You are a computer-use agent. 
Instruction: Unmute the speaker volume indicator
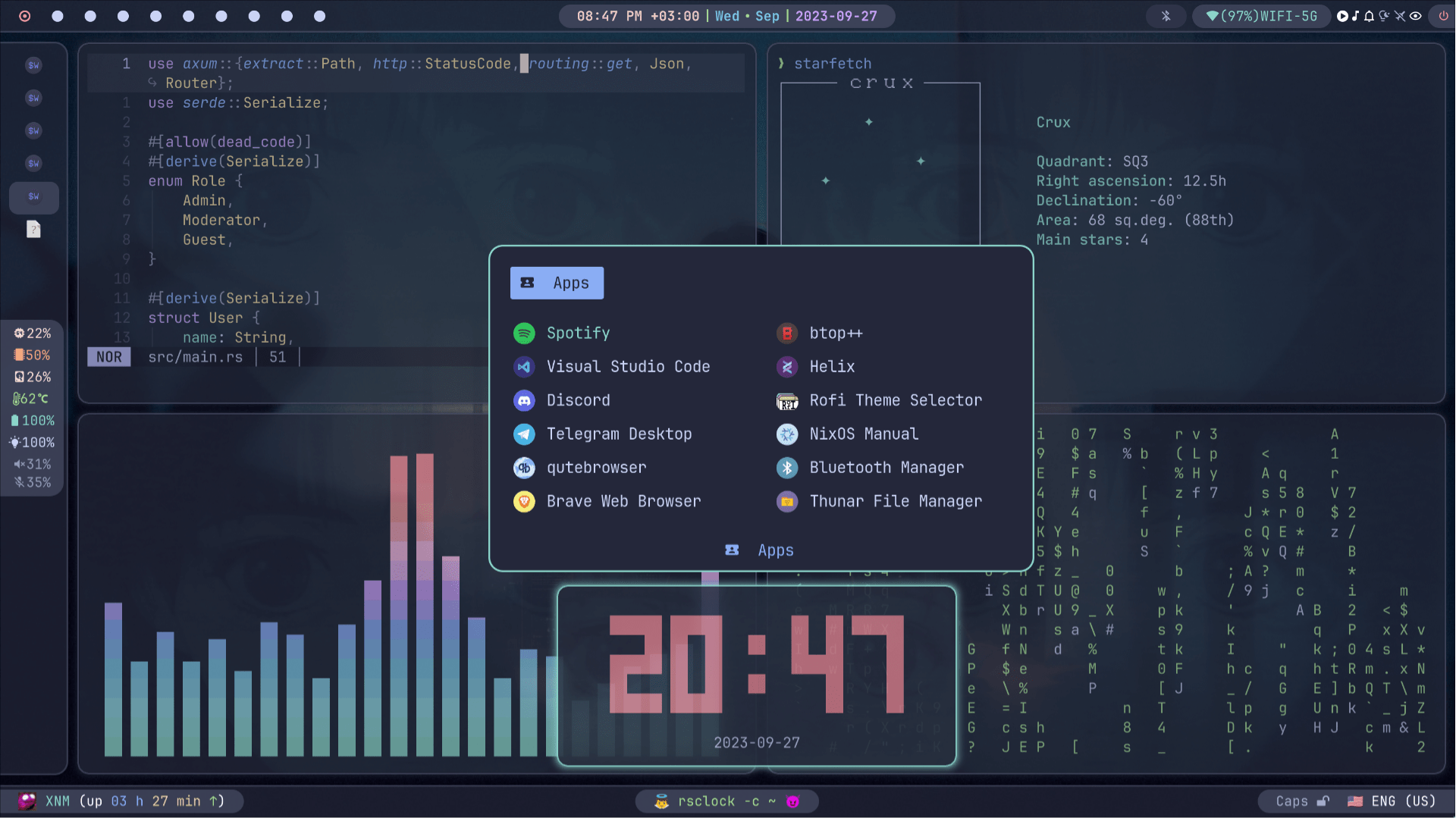click(x=33, y=464)
